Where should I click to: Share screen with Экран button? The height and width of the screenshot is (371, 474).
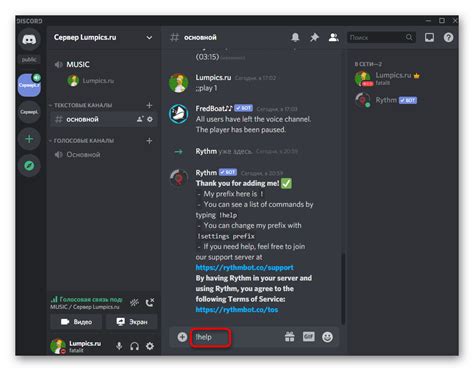click(x=132, y=322)
